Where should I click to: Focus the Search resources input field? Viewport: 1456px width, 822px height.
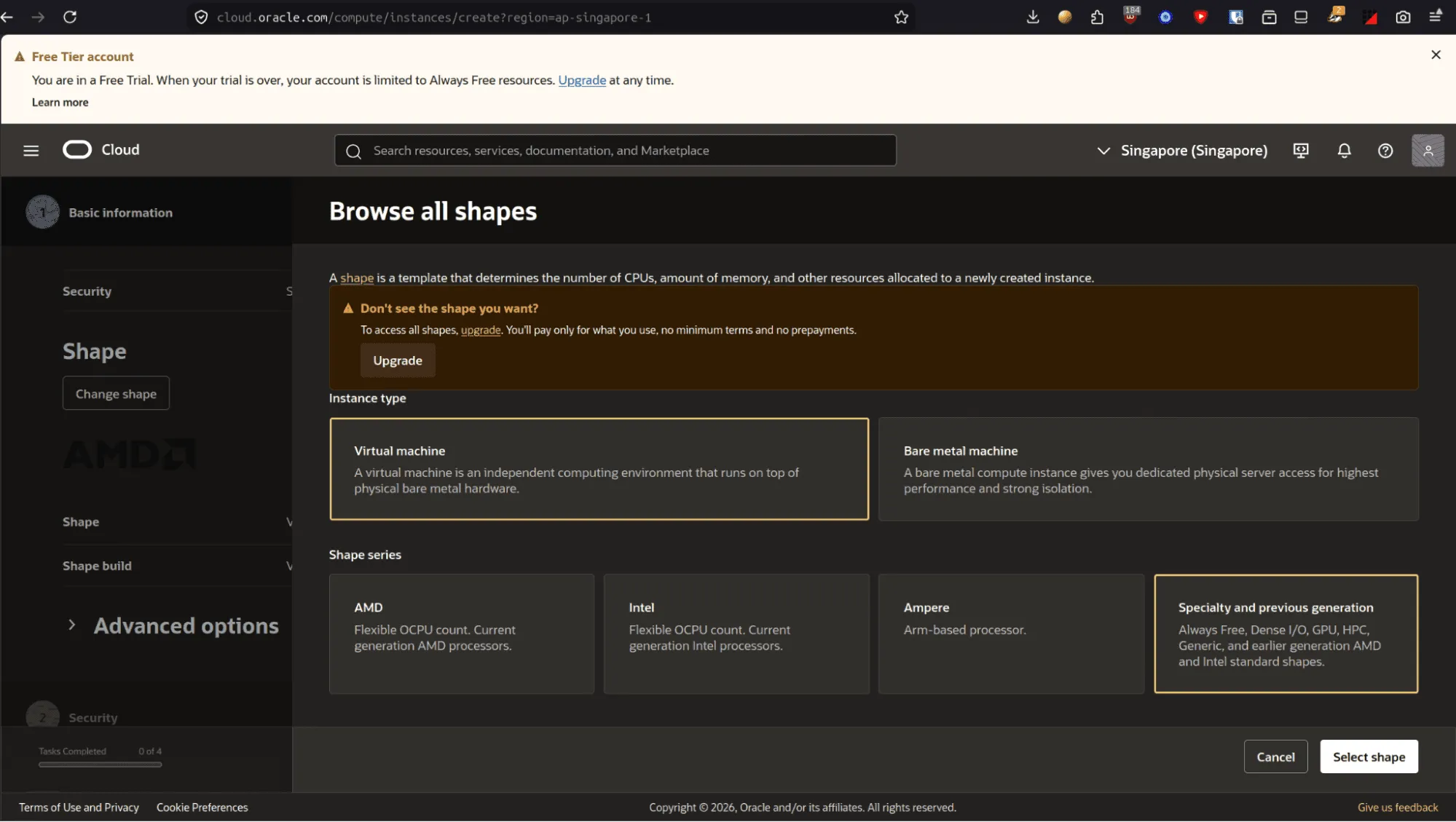tap(615, 151)
